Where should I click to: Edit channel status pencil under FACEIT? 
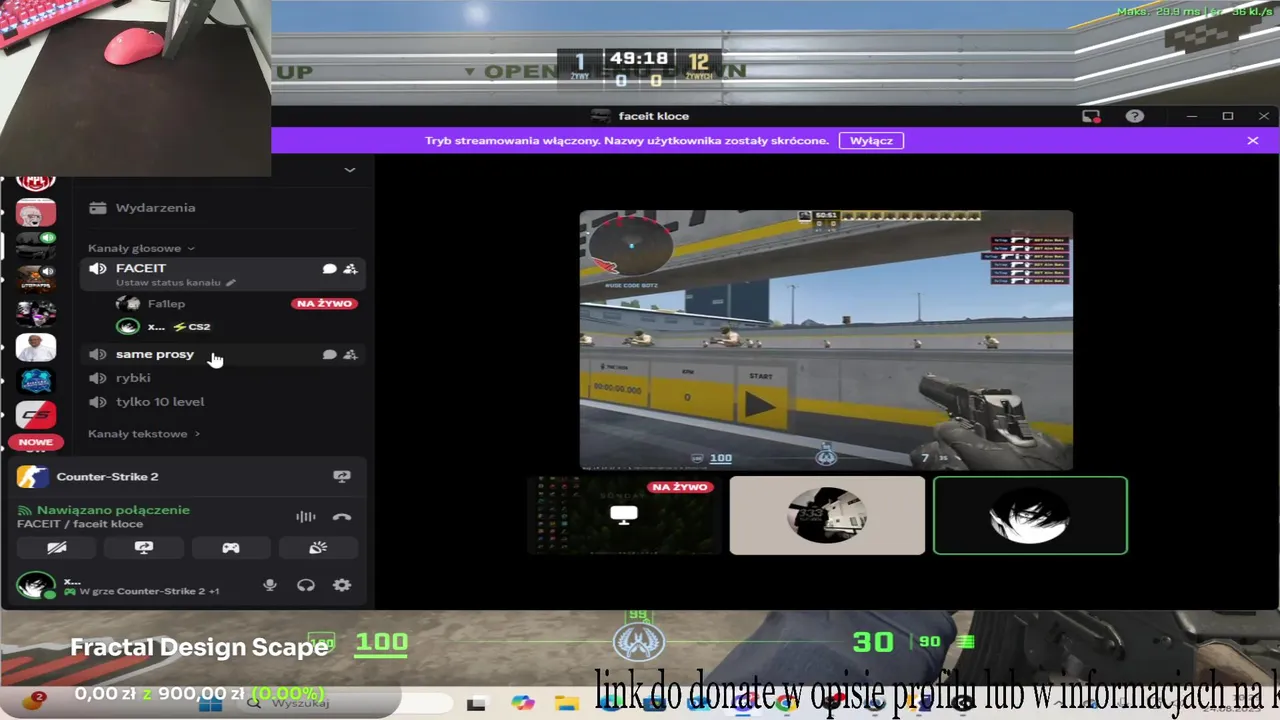tap(231, 283)
